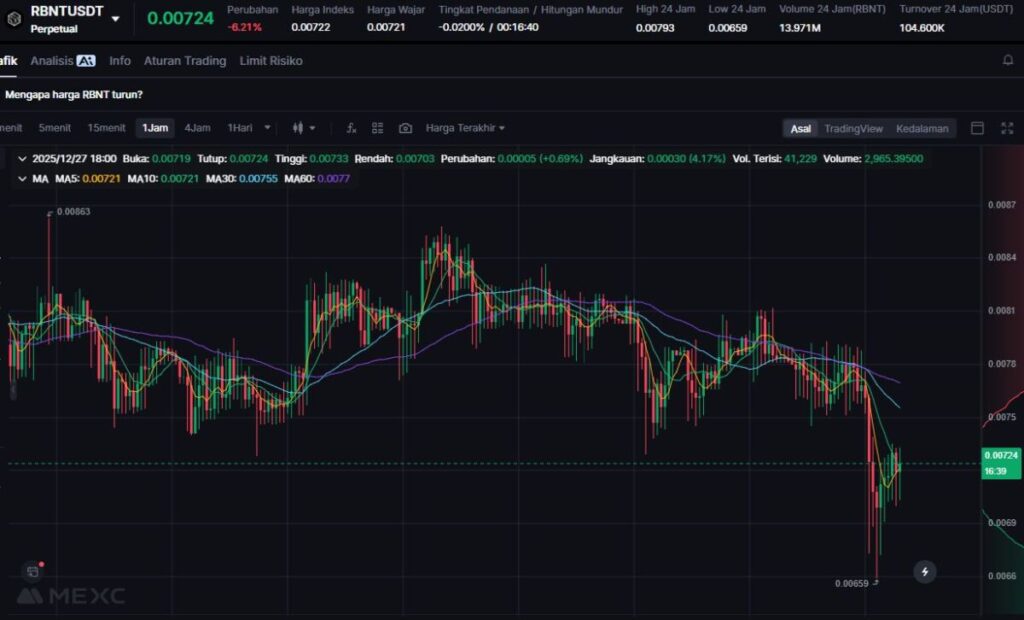The width and height of the screenshot is (1024, 620).
Task: Expand chart to fullscreen
Action: [1005, 128]
